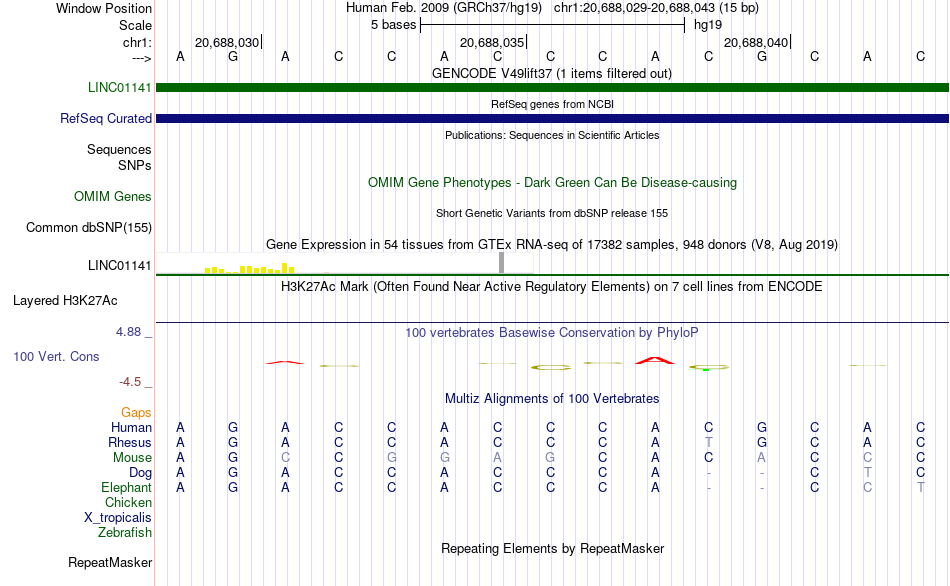Viewport: 950px width, 586px height.
Task: Click the Scale label in left margin
Action: [135, 25]
